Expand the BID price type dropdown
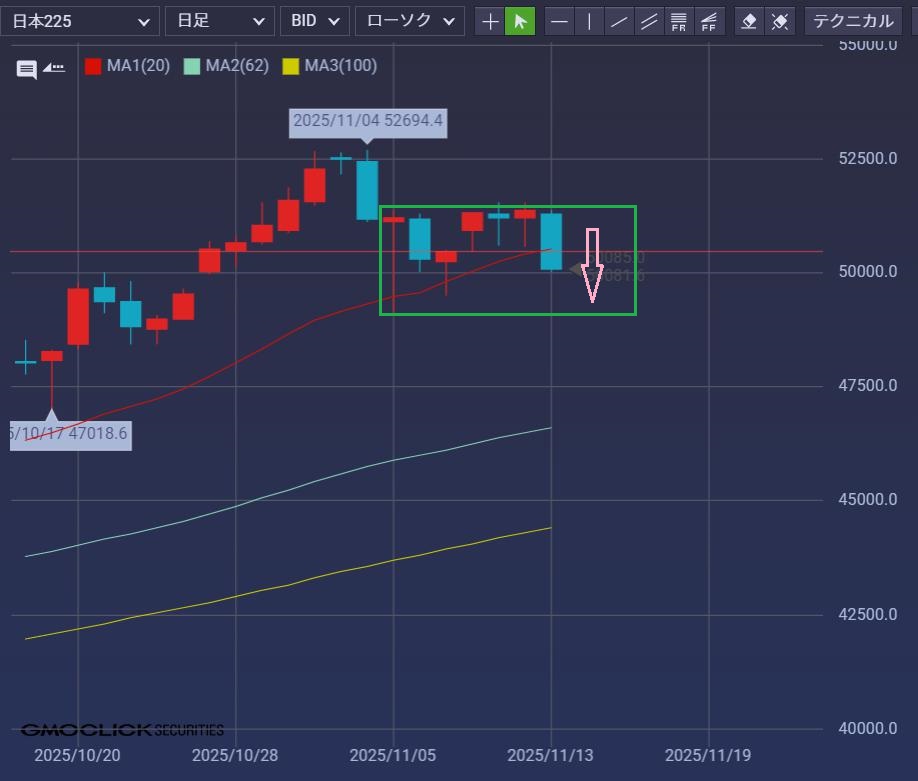The width and height of the screenshot is (918, 781). [314, 21]
